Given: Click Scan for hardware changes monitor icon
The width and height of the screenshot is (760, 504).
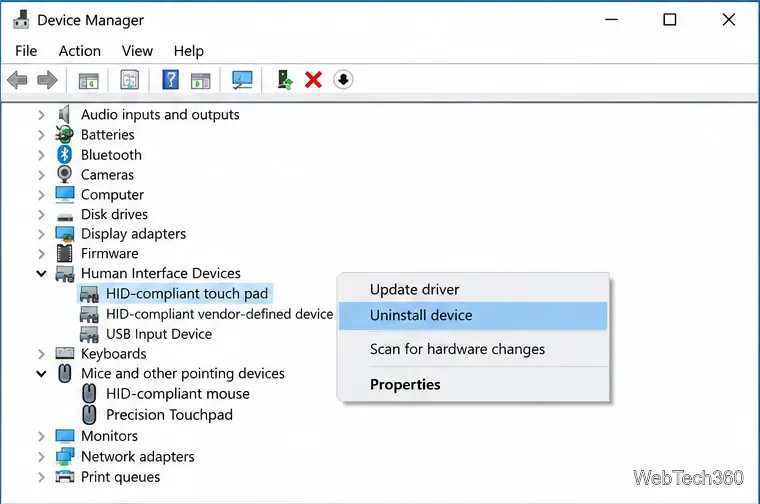Looking at the screenshot, I should click(242, 80).
